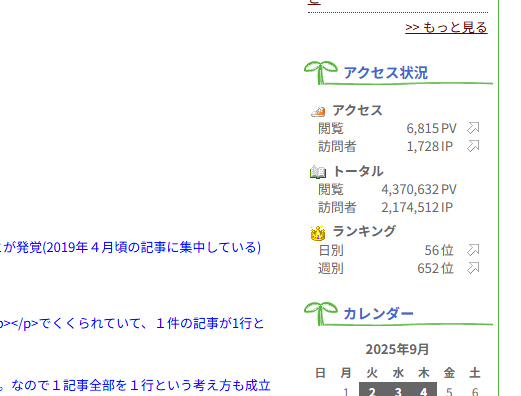Click arrow icon next to 1,728 IP
The height and width of the screenshot is (396, 521).
473,146
